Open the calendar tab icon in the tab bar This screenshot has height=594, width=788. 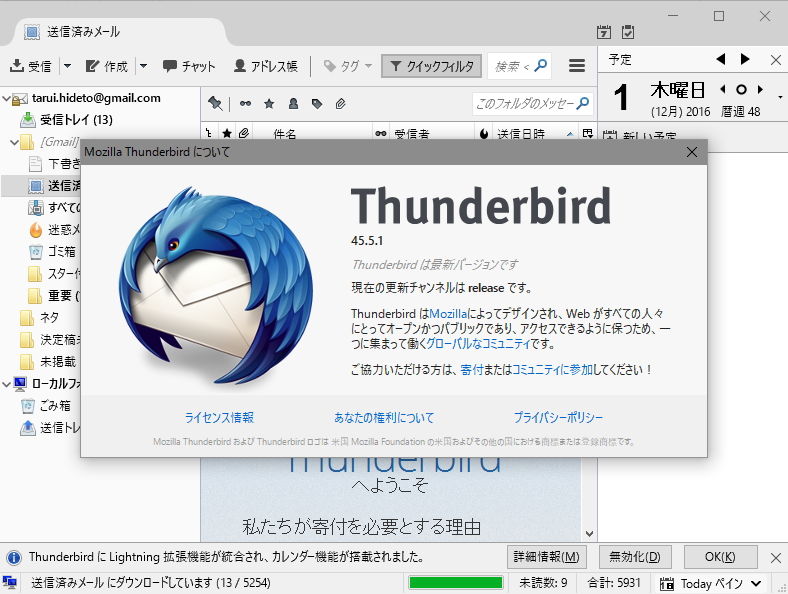pos(604,32)
